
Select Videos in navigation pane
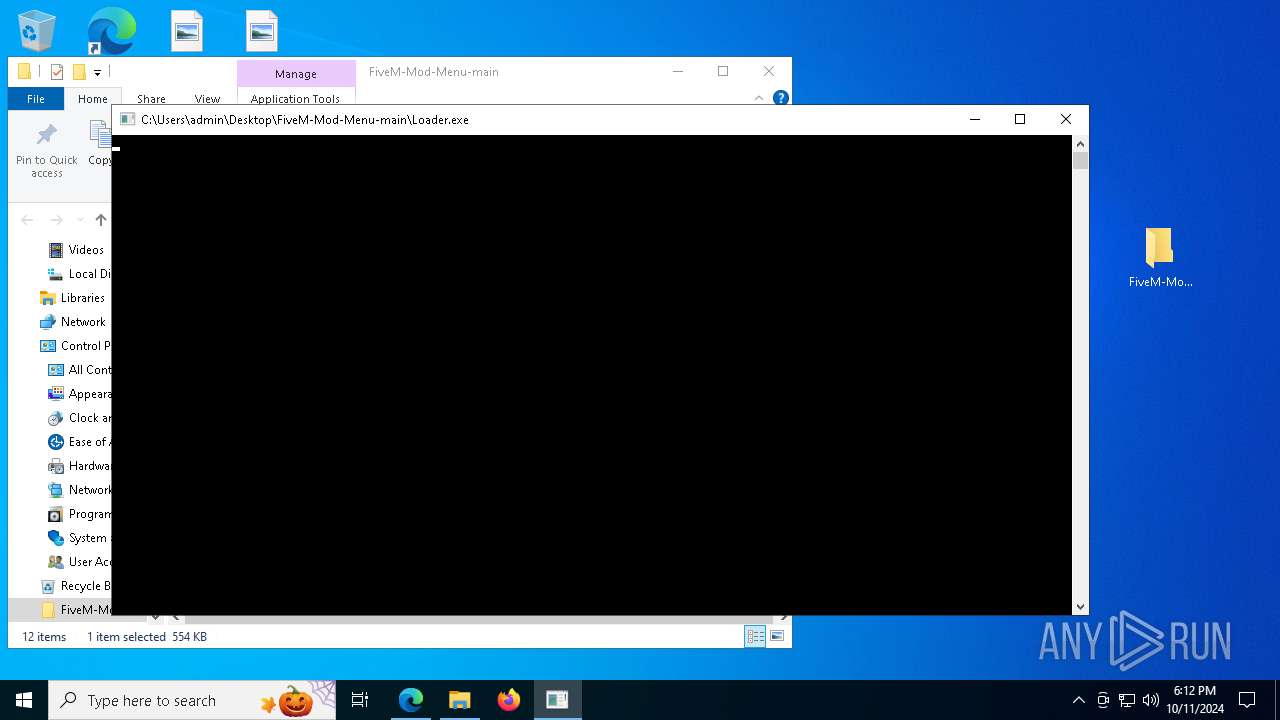[78, 250]
